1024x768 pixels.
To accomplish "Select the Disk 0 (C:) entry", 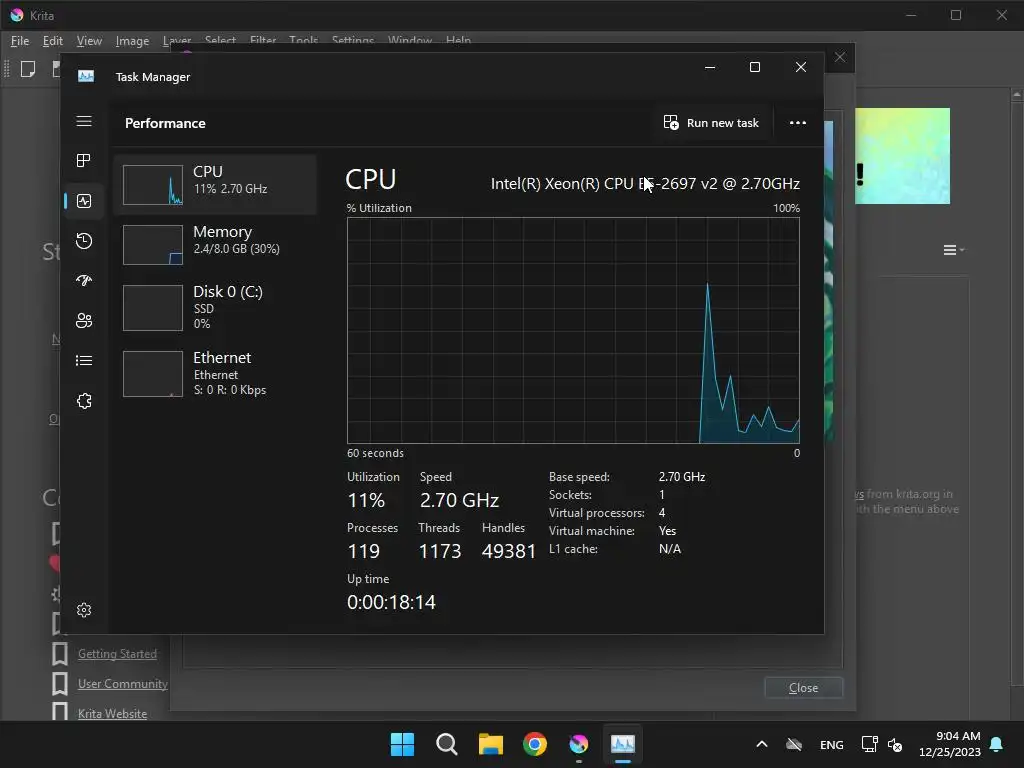I will pyautogui.click(x=216, y=307).
